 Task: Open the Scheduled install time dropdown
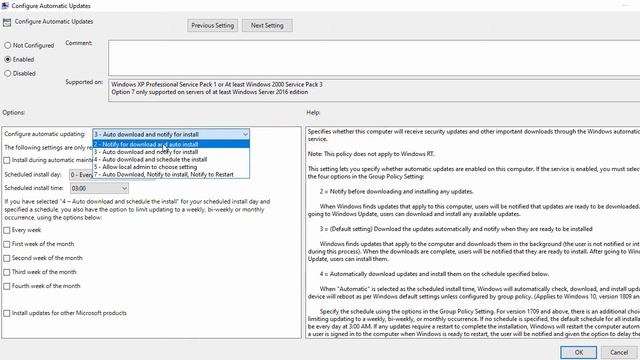pyautogui.click(x=99, y=188)
